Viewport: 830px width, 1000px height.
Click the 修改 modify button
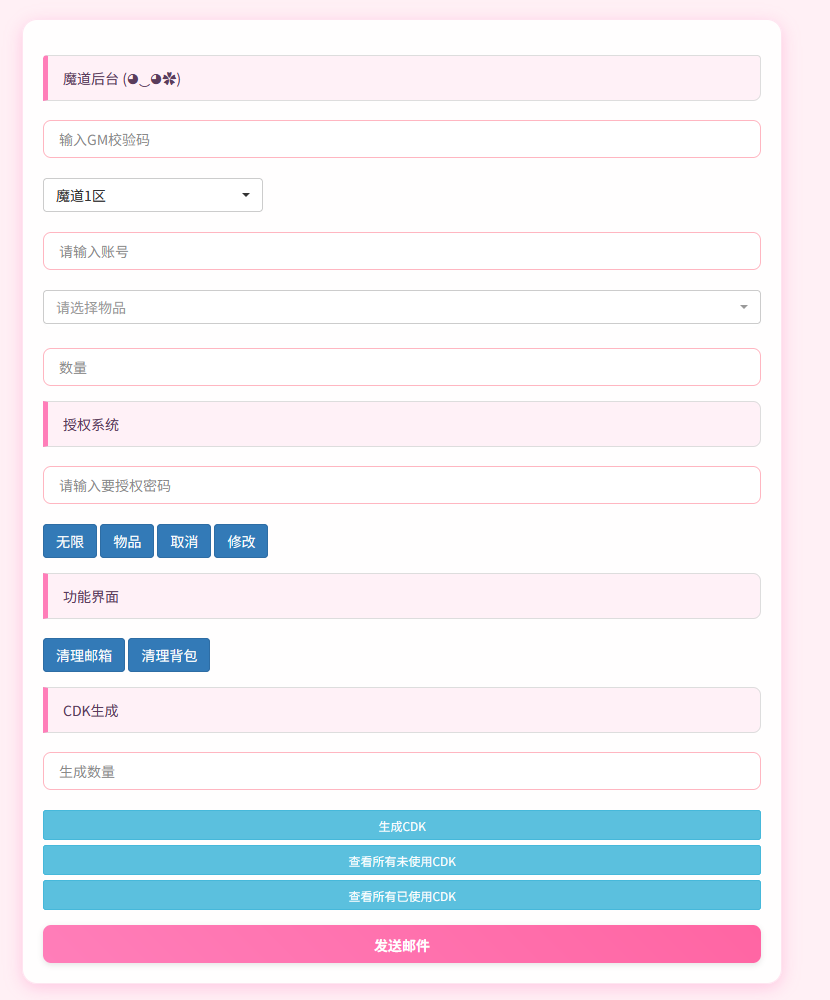(240, 541)
